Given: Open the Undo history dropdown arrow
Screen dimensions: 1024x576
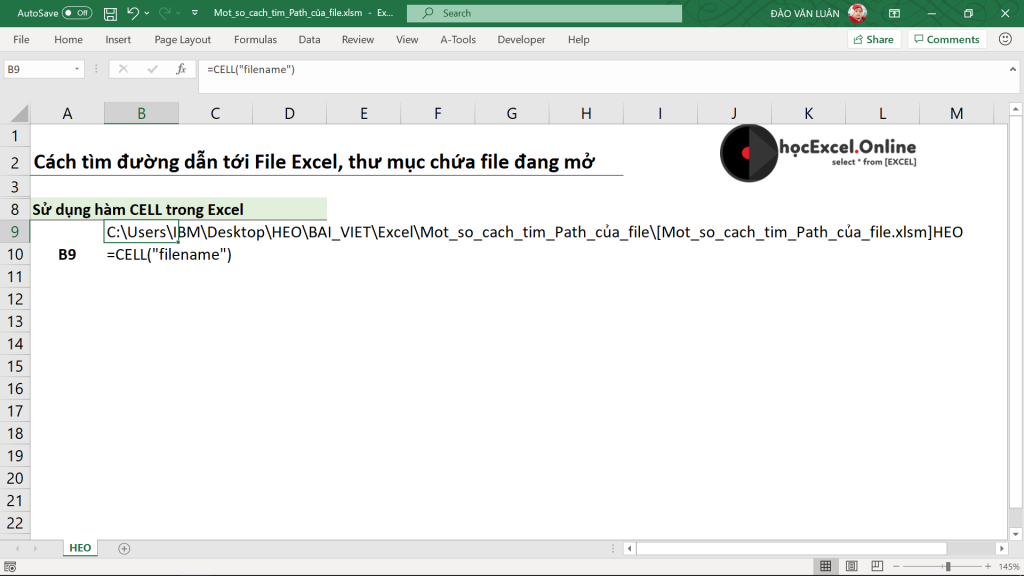Looking at the screenshot, I should [x=146, y=13].
